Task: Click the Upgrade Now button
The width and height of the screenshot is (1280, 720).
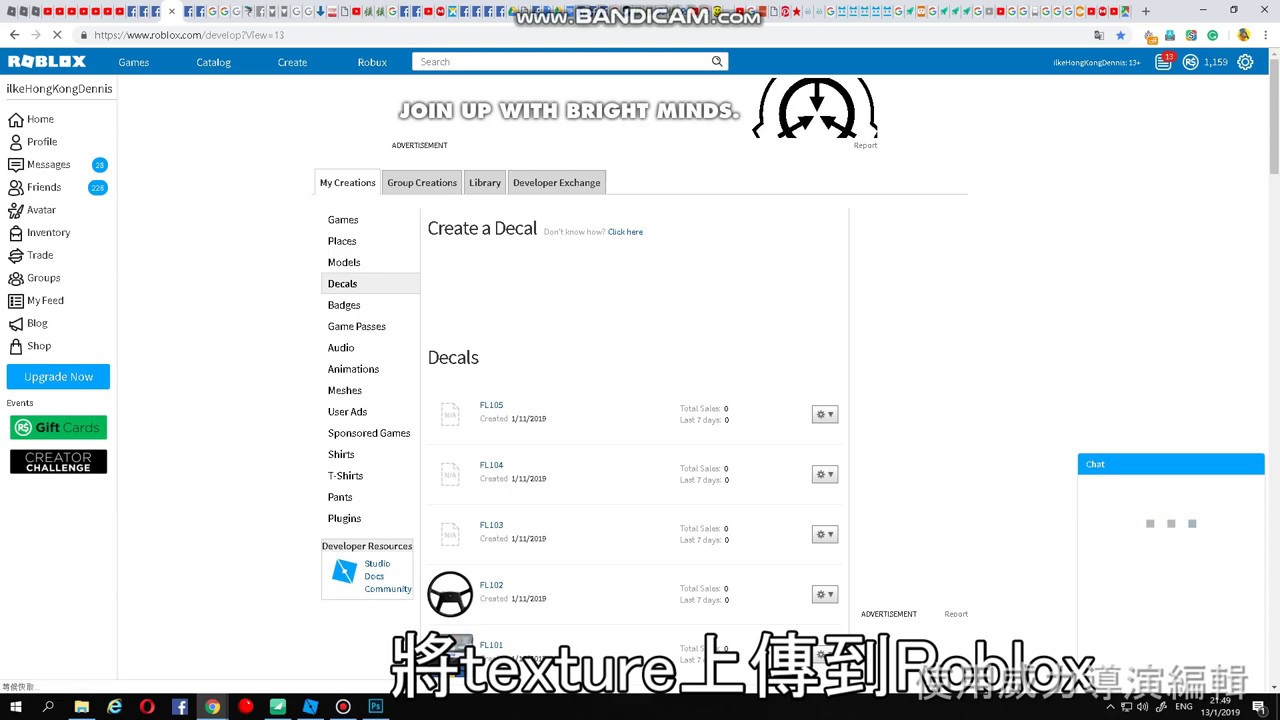Action: (x=58, y=377)
